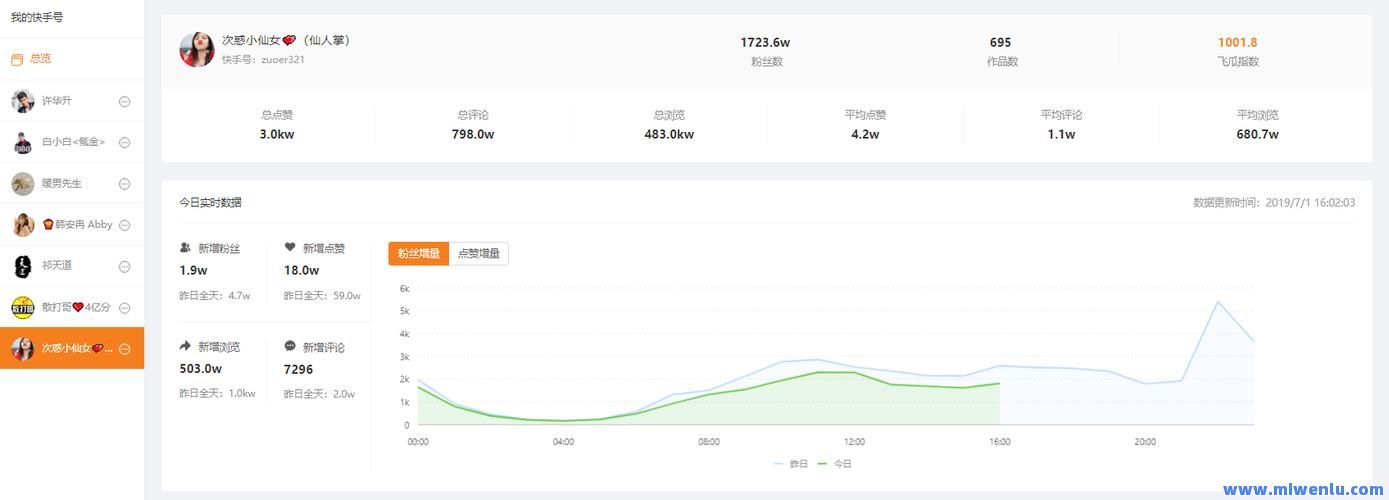The image size is (1389, 500).
Task: Click the minus icon beside 白小白
Action: pyautogui.click(x=125, y=142)
